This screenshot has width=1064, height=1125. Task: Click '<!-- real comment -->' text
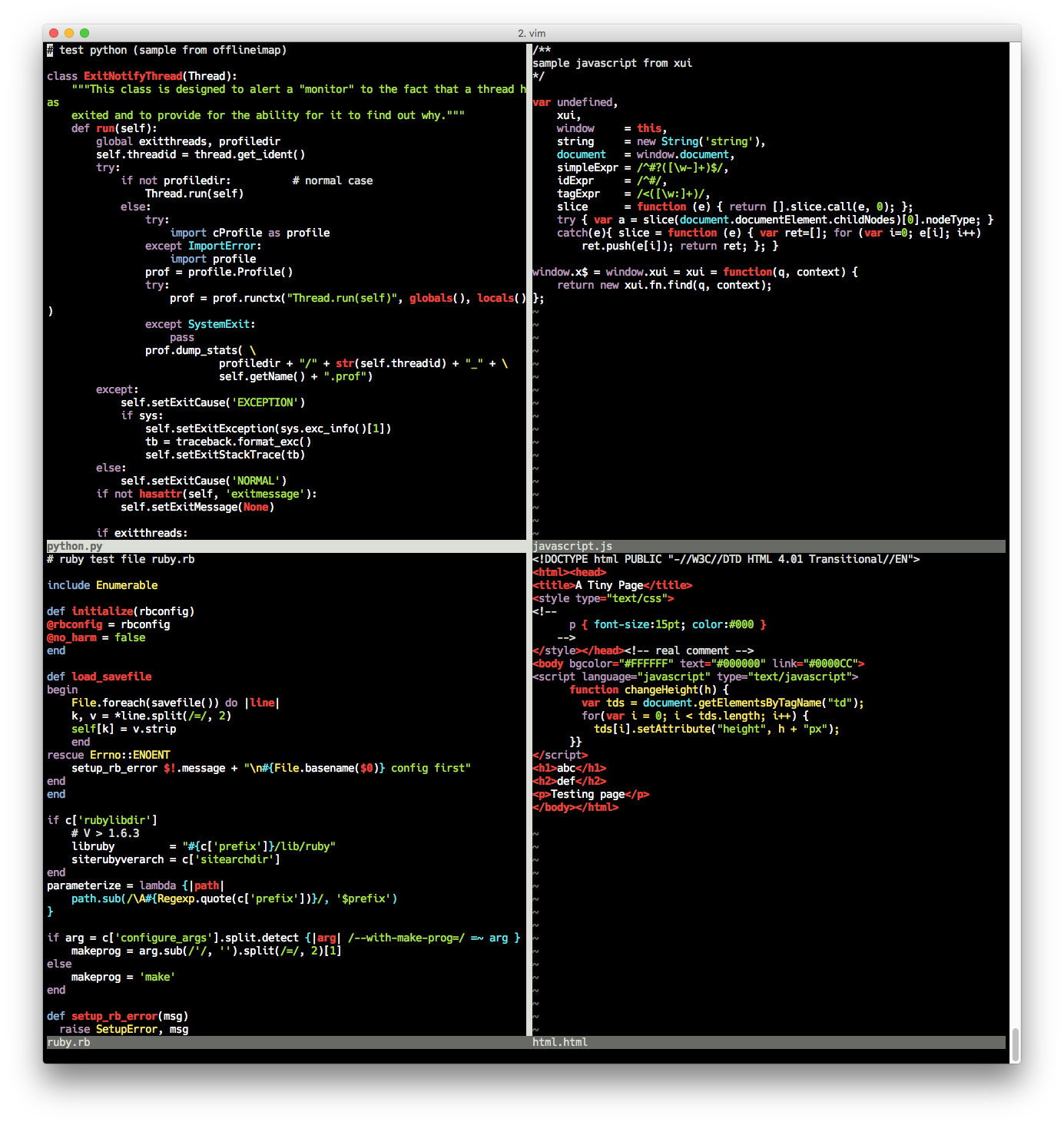point(689,650)
